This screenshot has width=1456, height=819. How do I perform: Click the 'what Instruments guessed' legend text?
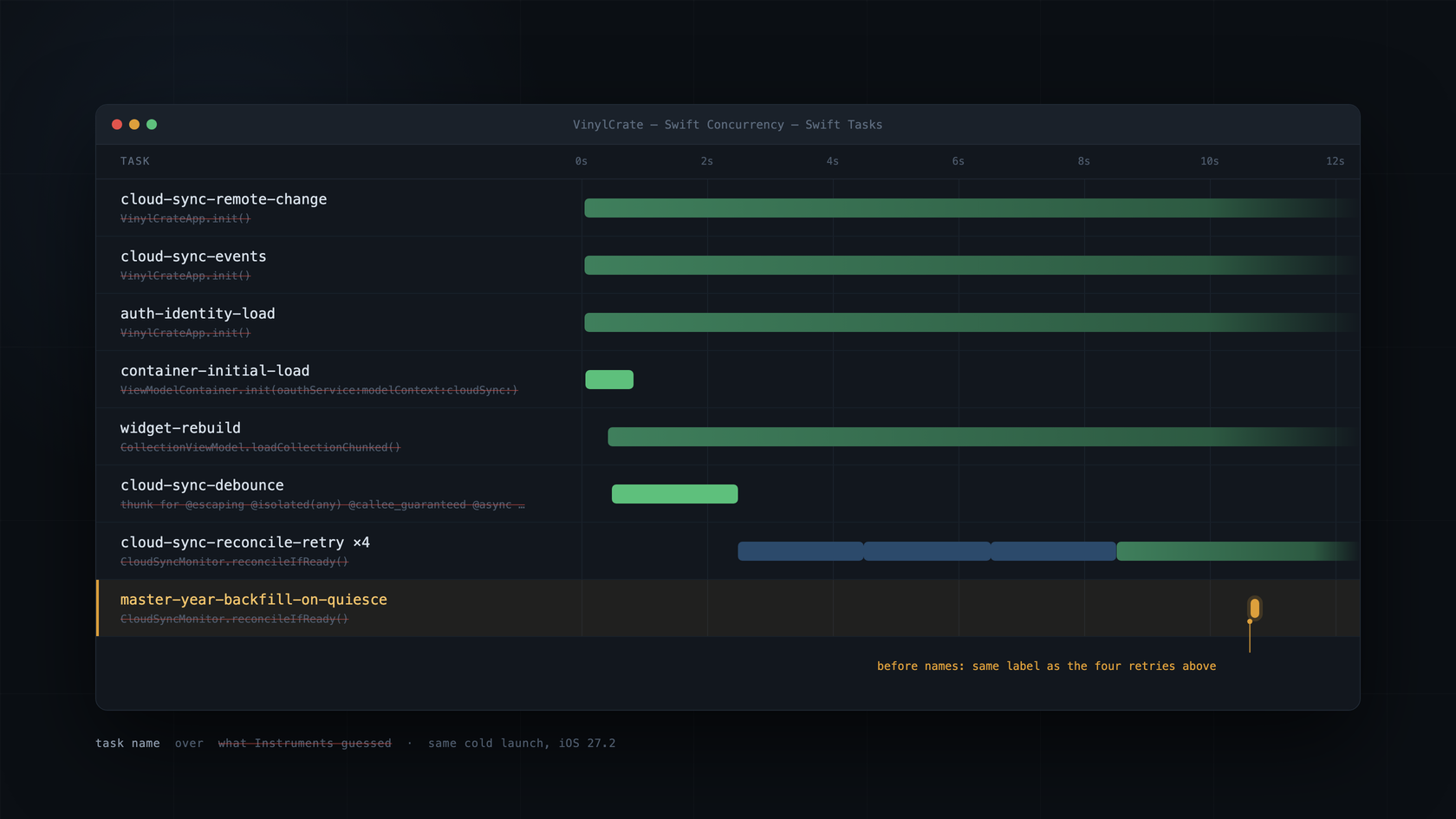pos(304,743)
